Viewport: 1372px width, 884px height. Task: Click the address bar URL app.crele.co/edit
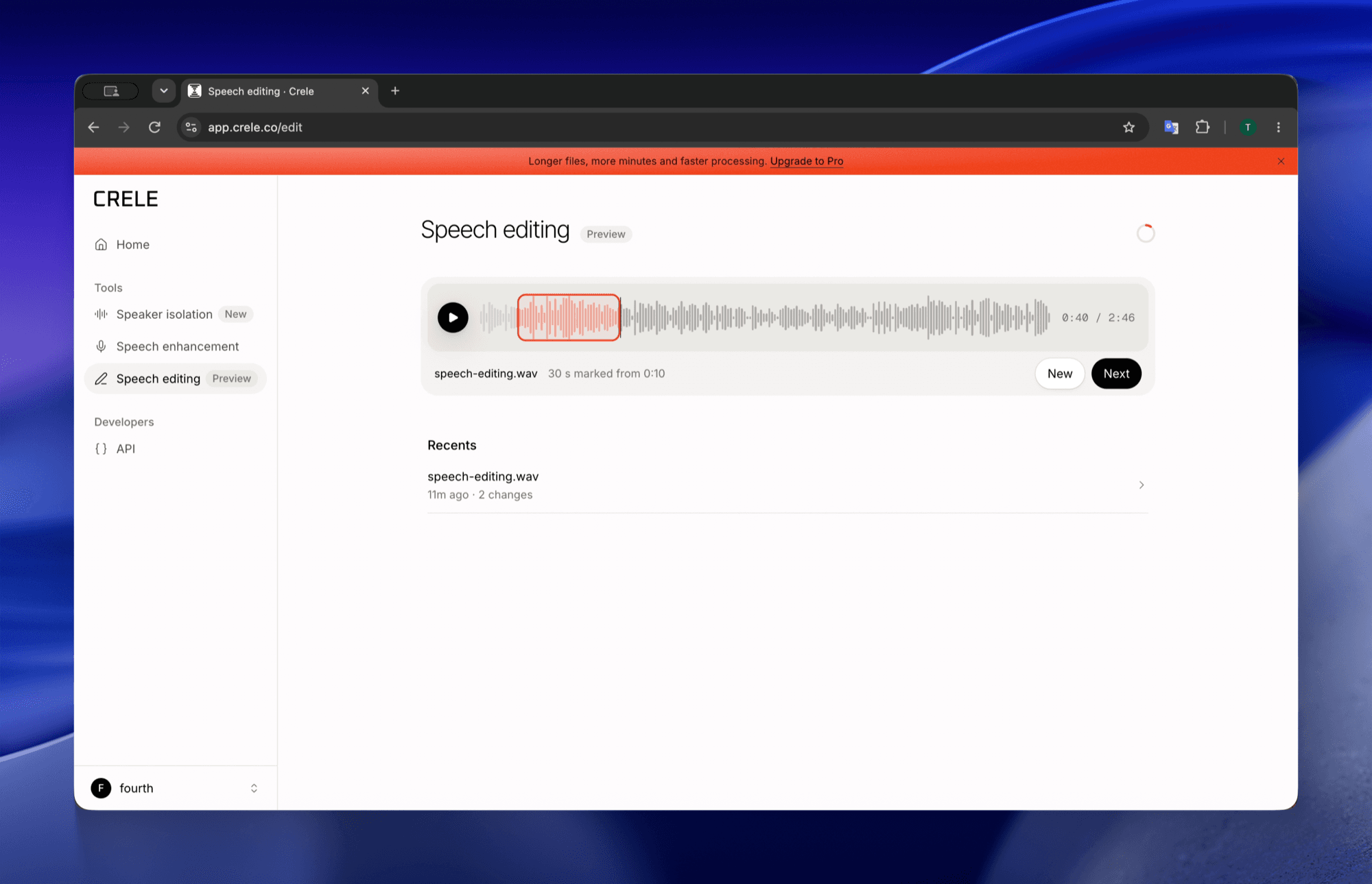pos(255,128)
